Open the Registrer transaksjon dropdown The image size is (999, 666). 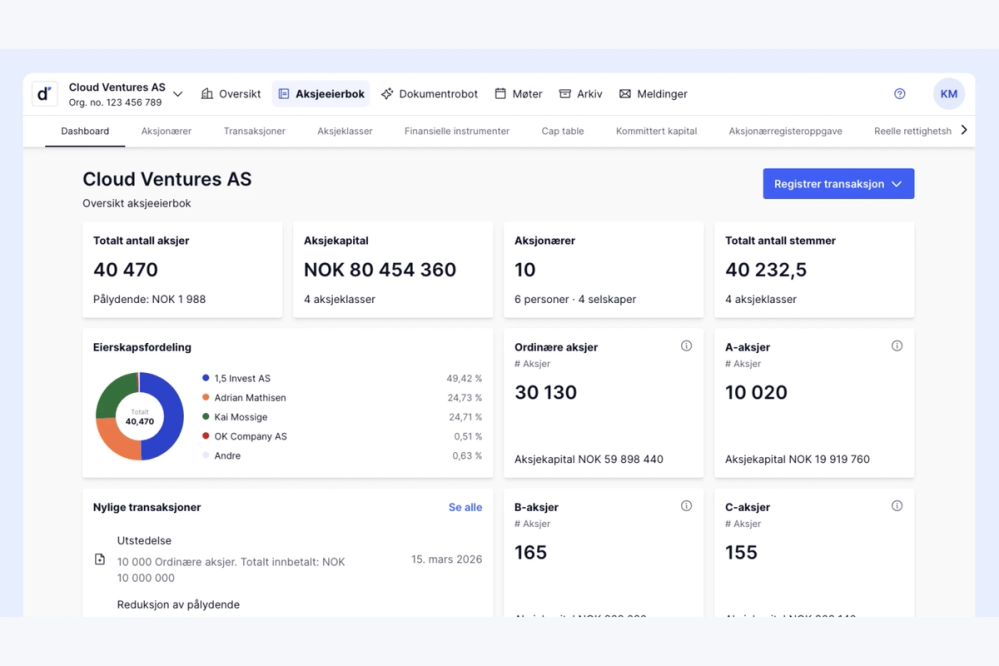click(x=838, y=184)
